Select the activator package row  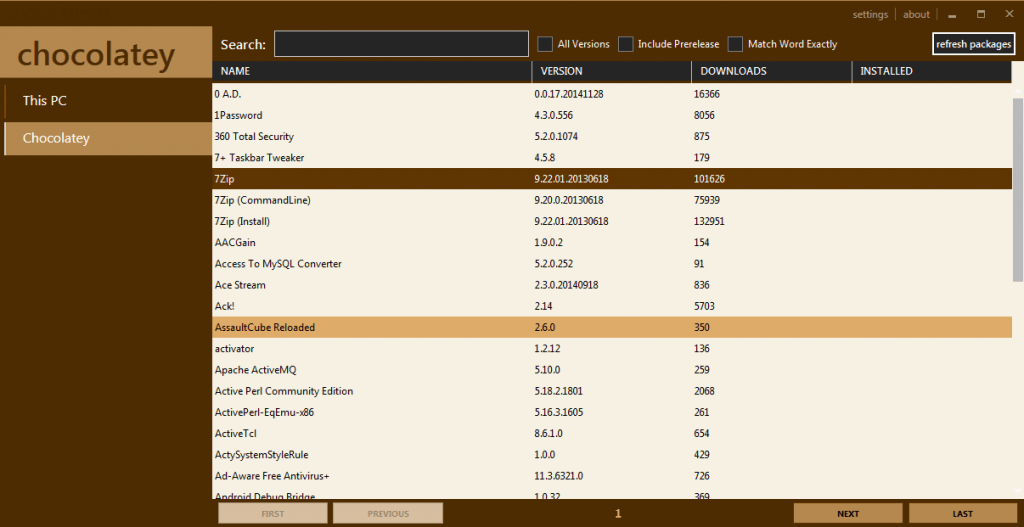point(612,349)
